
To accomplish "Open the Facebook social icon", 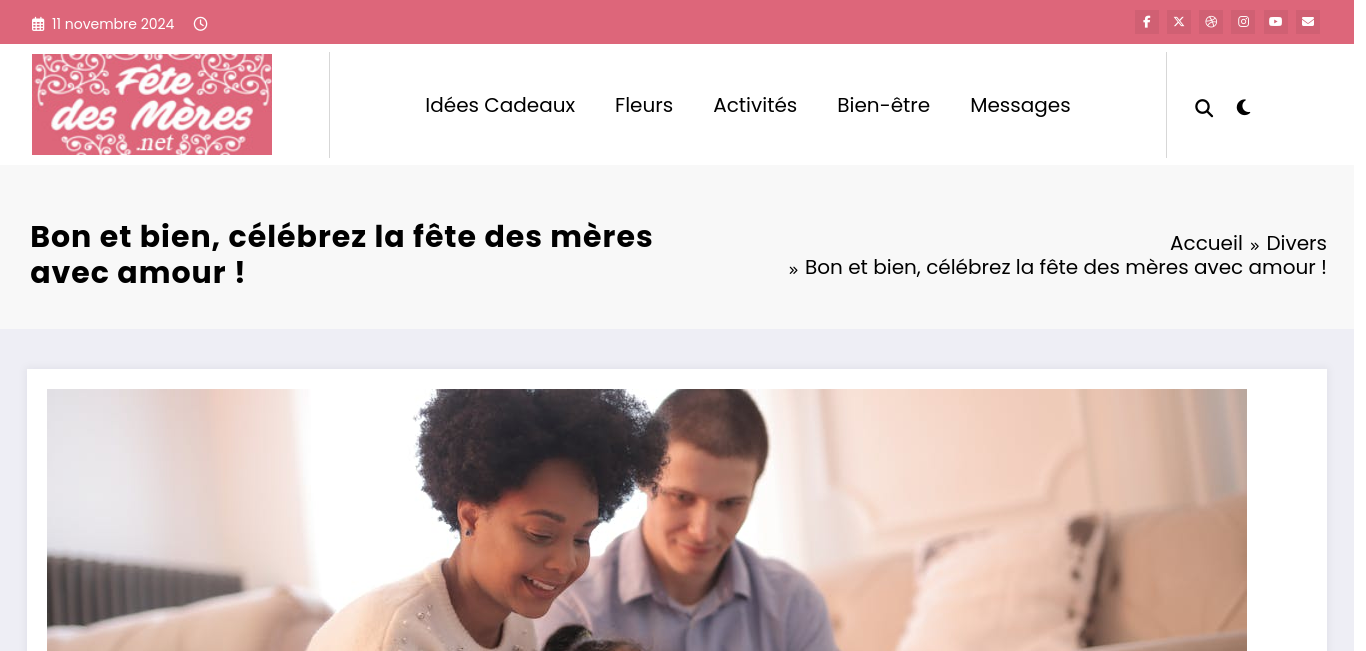I will [x=1147, y=22].
